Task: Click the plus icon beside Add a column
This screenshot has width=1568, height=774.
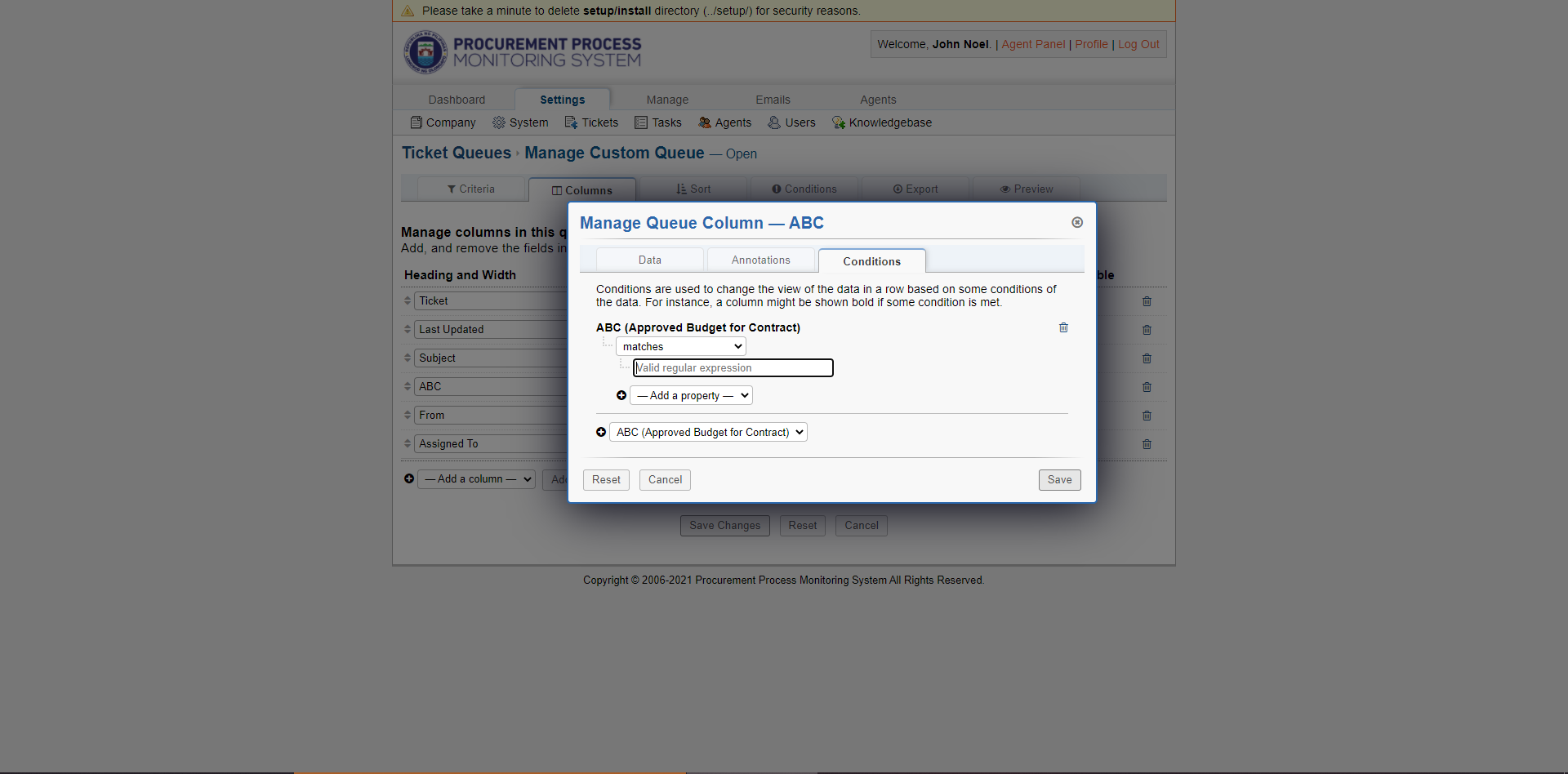Action: click(x=409, y=478)
